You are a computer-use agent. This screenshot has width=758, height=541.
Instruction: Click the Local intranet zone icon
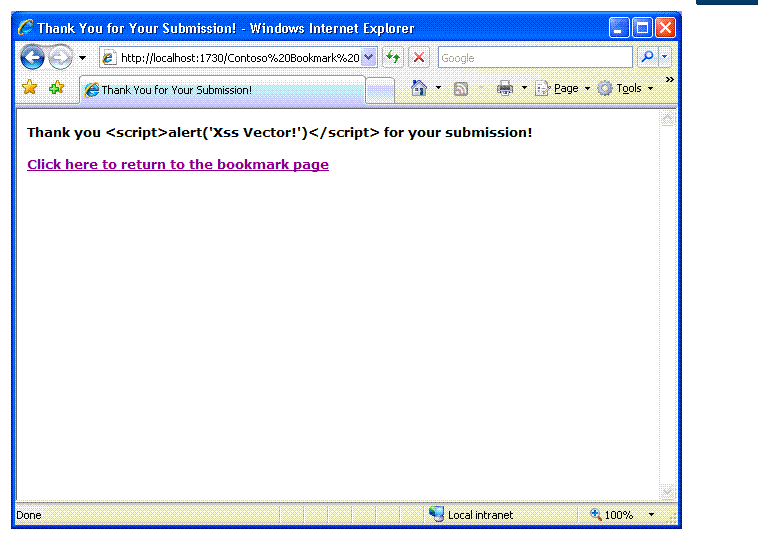(436, 514)
